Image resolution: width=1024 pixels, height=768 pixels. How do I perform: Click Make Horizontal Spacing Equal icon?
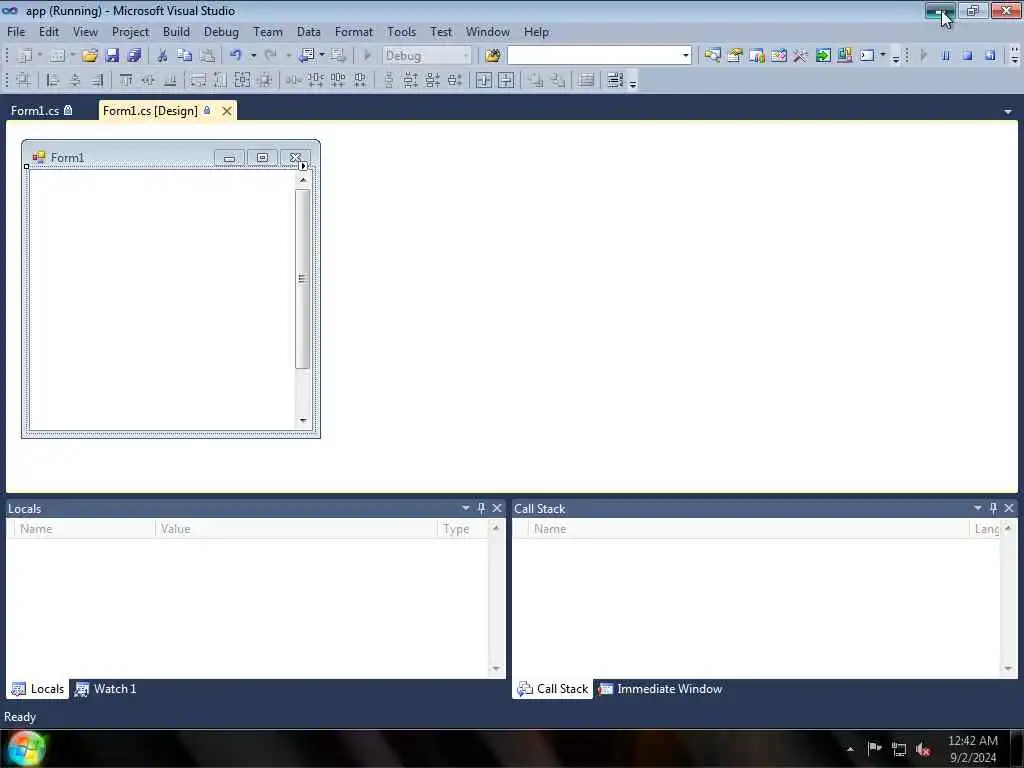point(294,80)
